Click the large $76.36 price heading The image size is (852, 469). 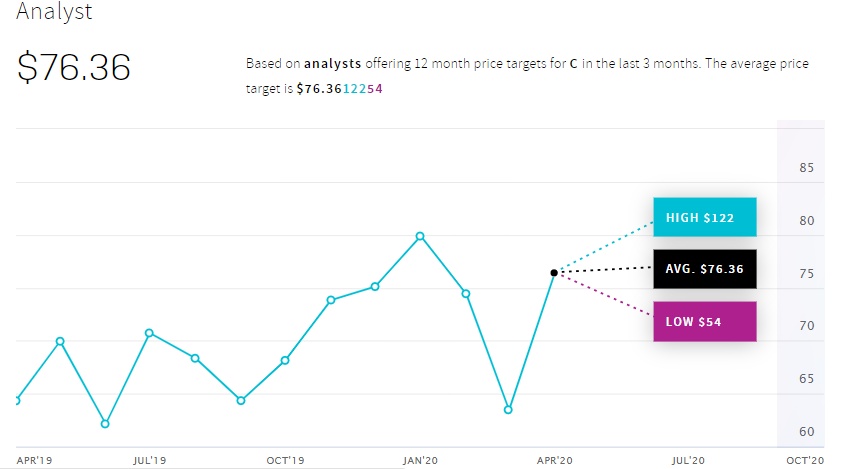pos(74,67)
